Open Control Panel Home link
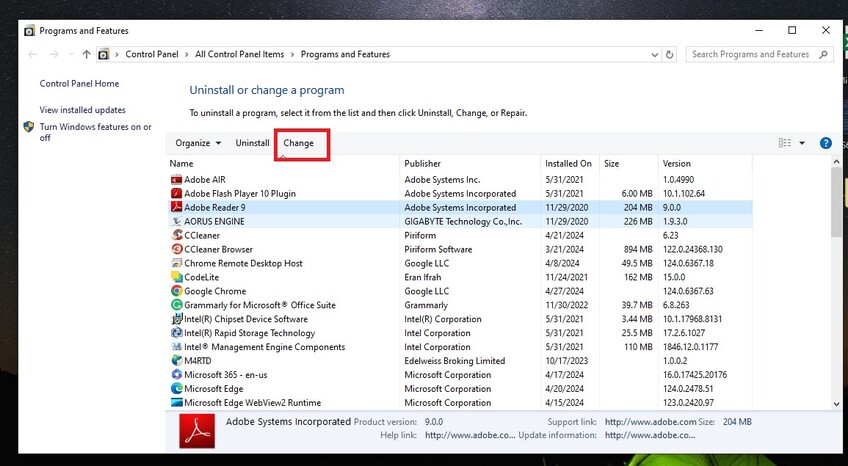The height and width of the screenshot is (466, 848). tap(79, 84)
